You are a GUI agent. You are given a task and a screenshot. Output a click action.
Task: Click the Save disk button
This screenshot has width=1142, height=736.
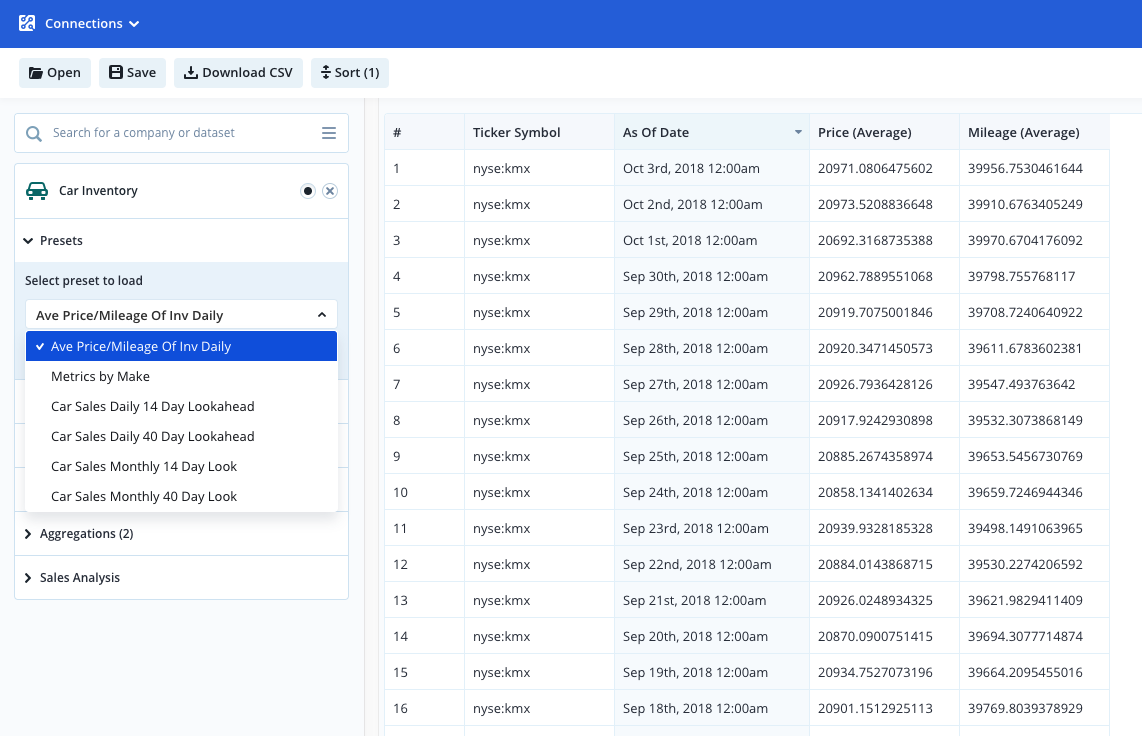tap(133, 73)
